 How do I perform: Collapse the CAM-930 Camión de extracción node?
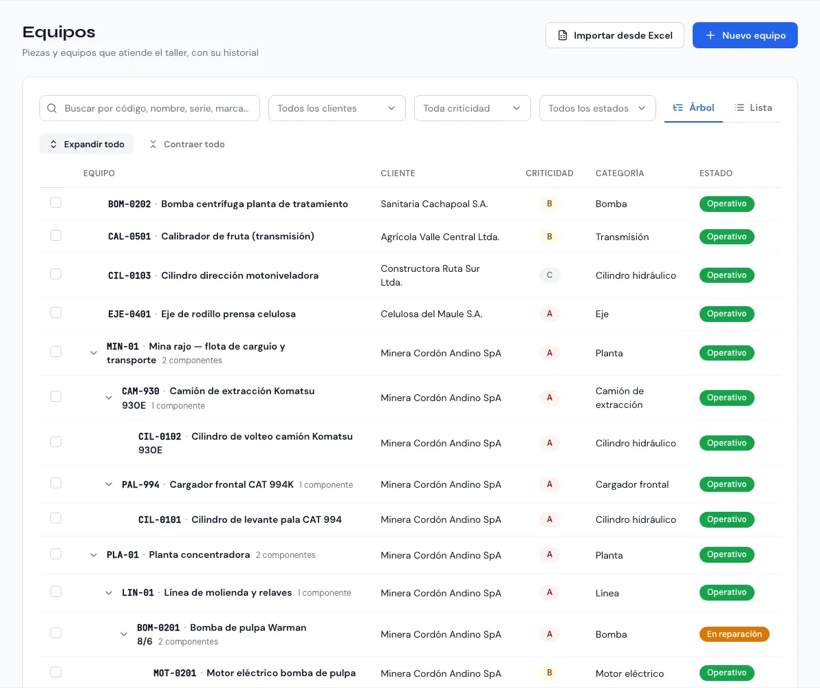point(109,397)
